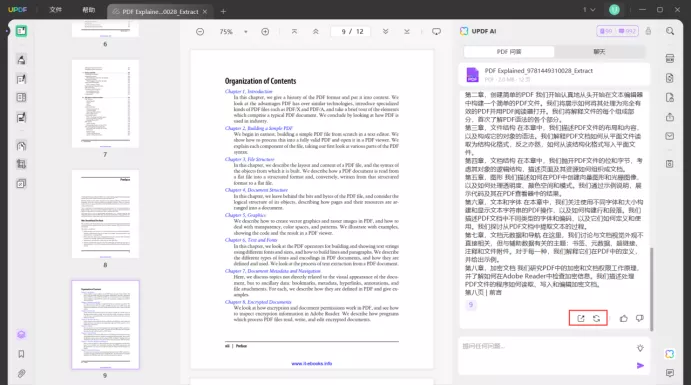This screenshot has width=691, height=386.
Task: Open the 帮助 menu
Action: [89, 10]
